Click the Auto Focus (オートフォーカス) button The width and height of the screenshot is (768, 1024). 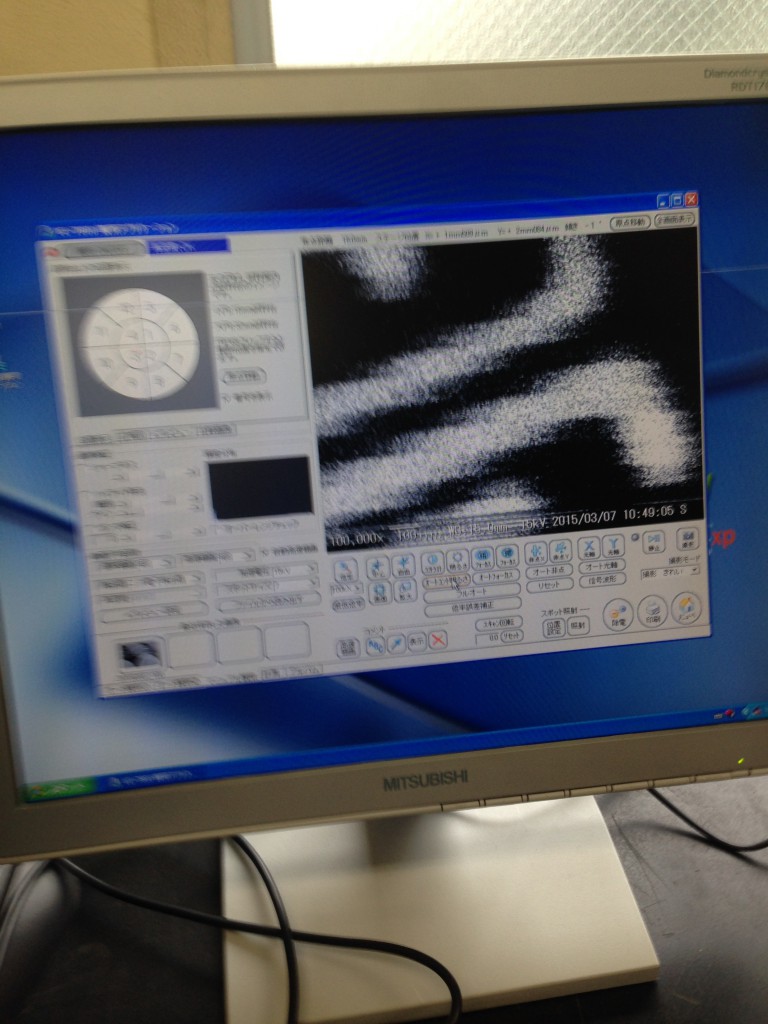496,577
